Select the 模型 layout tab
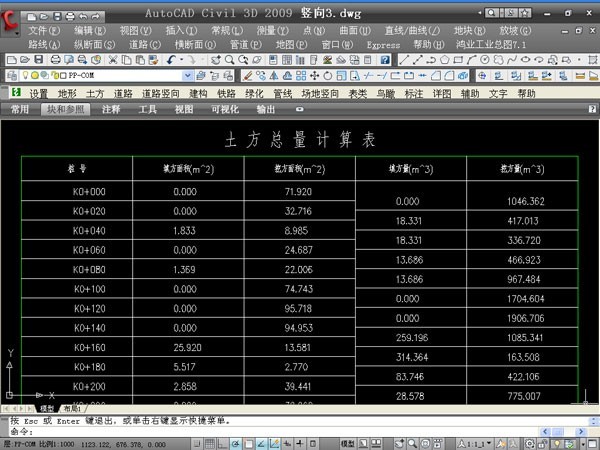 pos(47,409)
